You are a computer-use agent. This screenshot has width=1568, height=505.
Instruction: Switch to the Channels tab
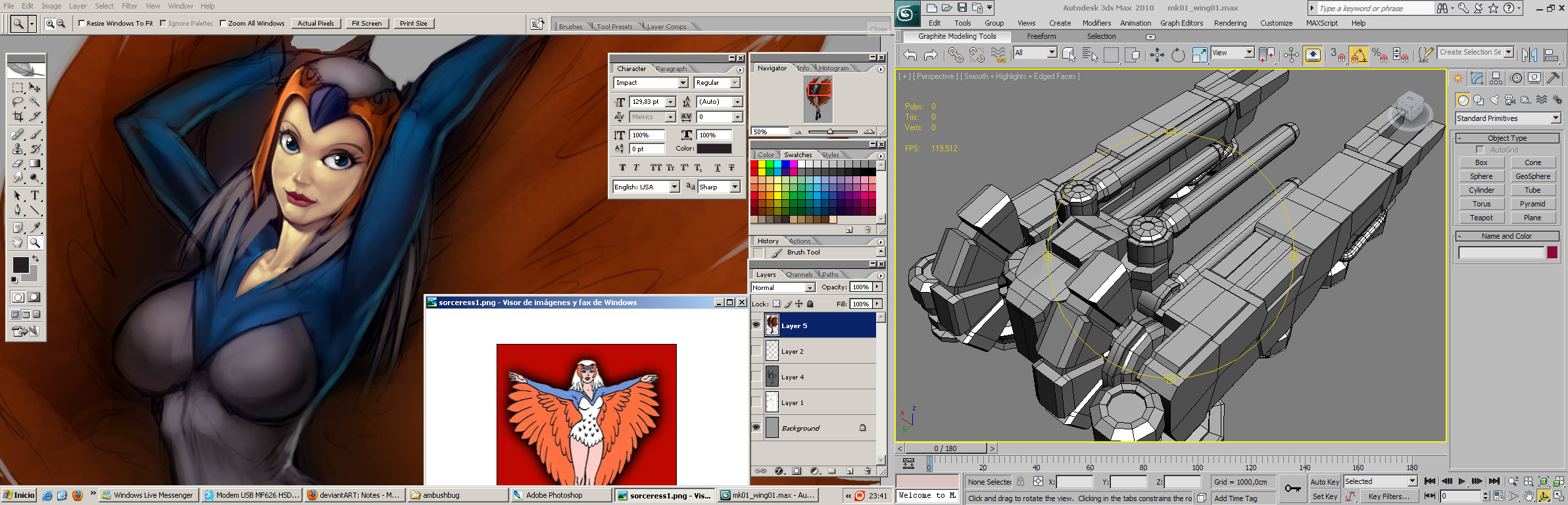tap(798, 275)
